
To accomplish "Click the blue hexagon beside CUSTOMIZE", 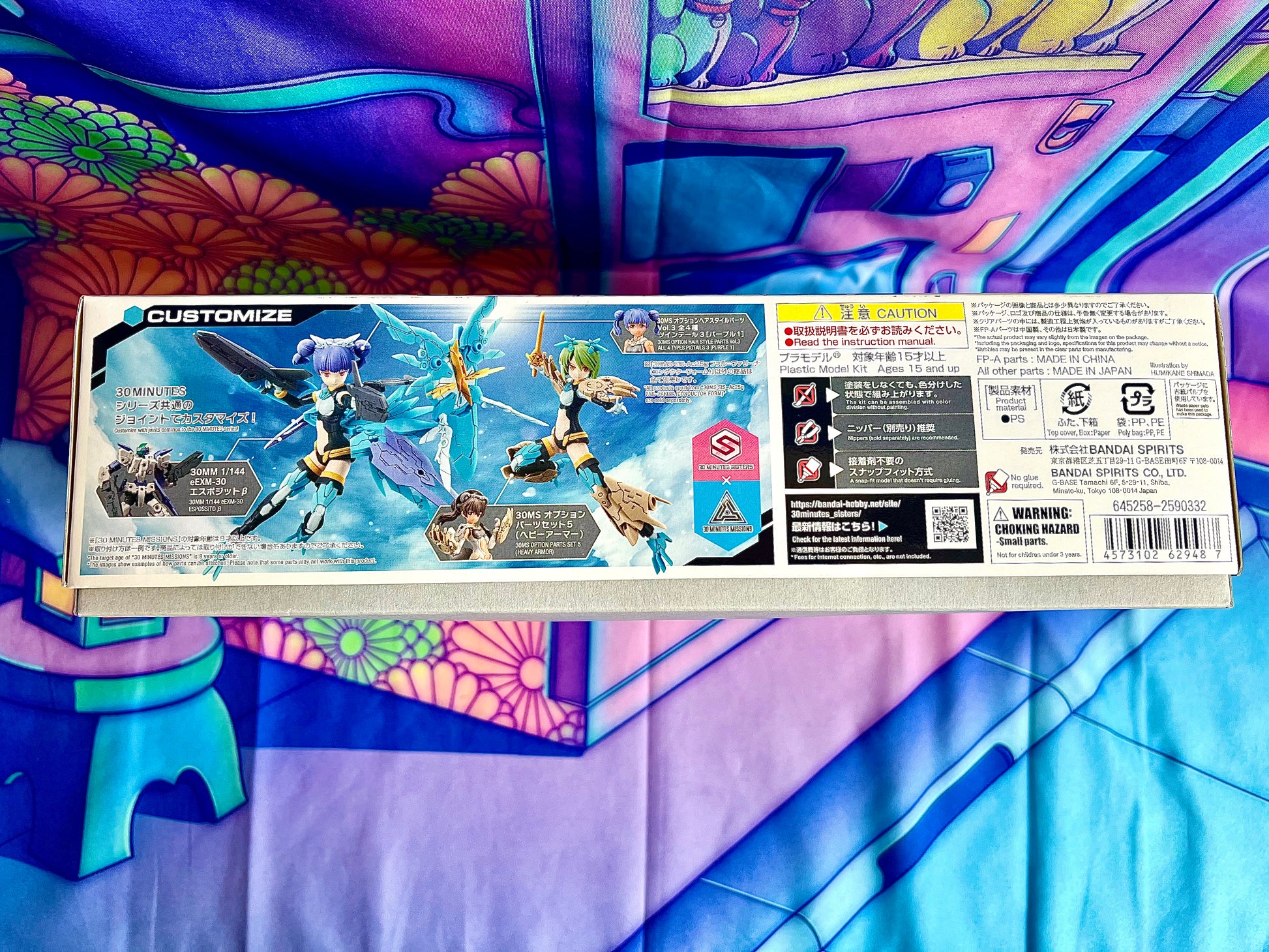I will pos(134,316).
